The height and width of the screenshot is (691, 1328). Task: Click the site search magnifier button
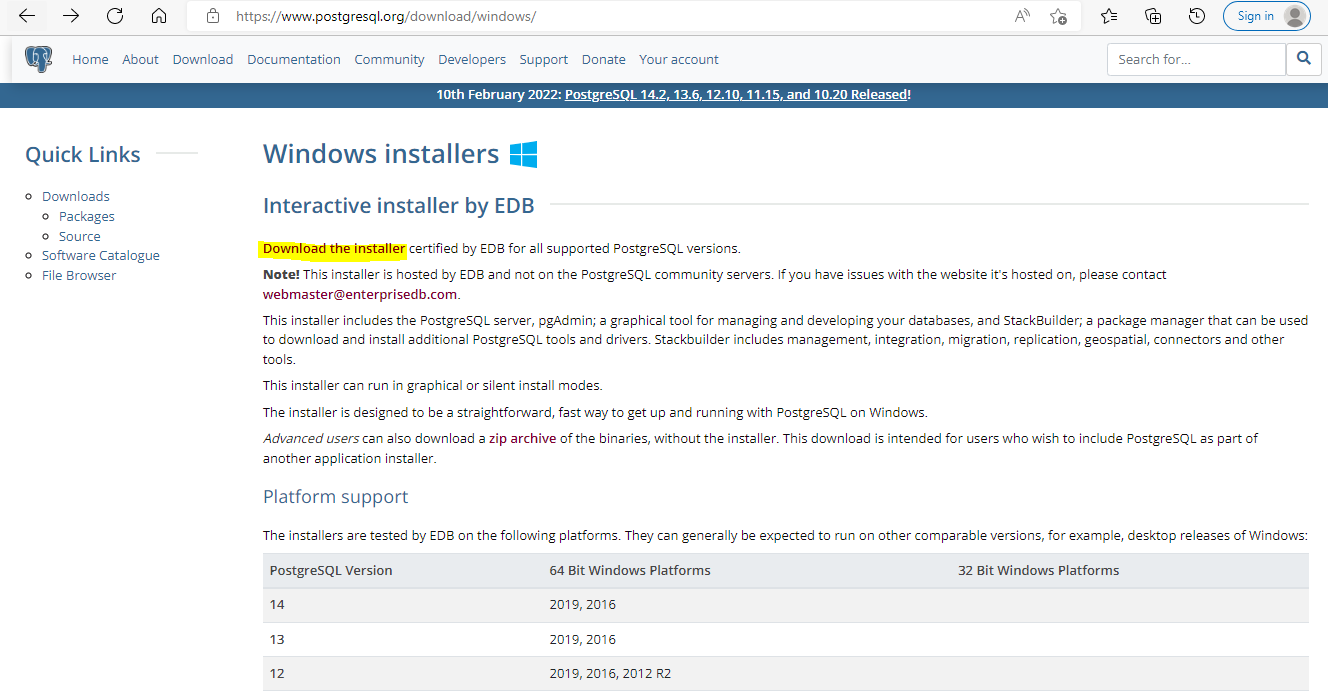1303,59
